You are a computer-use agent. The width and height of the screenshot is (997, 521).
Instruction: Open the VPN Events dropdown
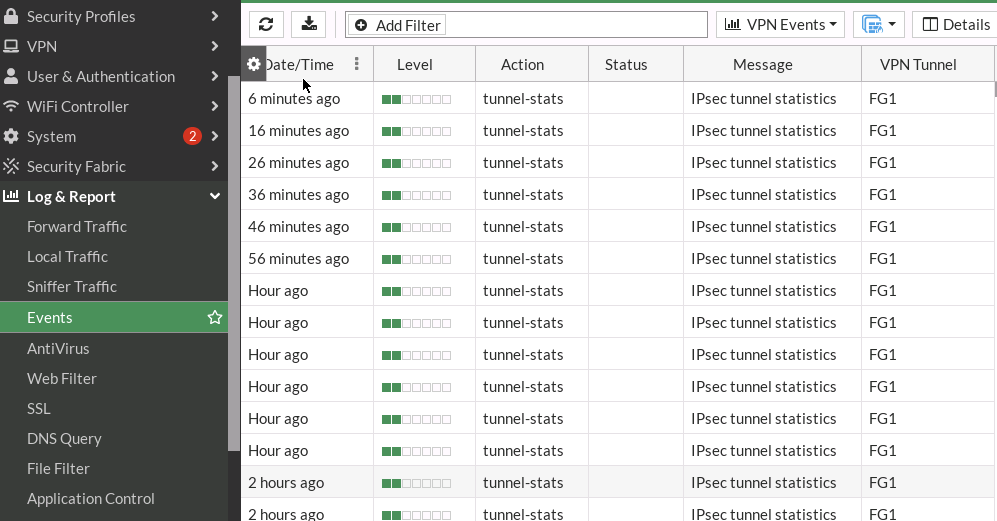780,25
